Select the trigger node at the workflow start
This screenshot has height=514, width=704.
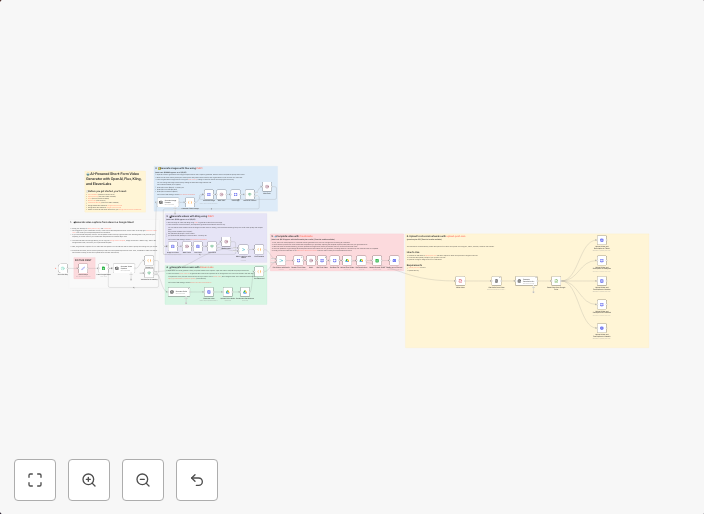point(62,268)
